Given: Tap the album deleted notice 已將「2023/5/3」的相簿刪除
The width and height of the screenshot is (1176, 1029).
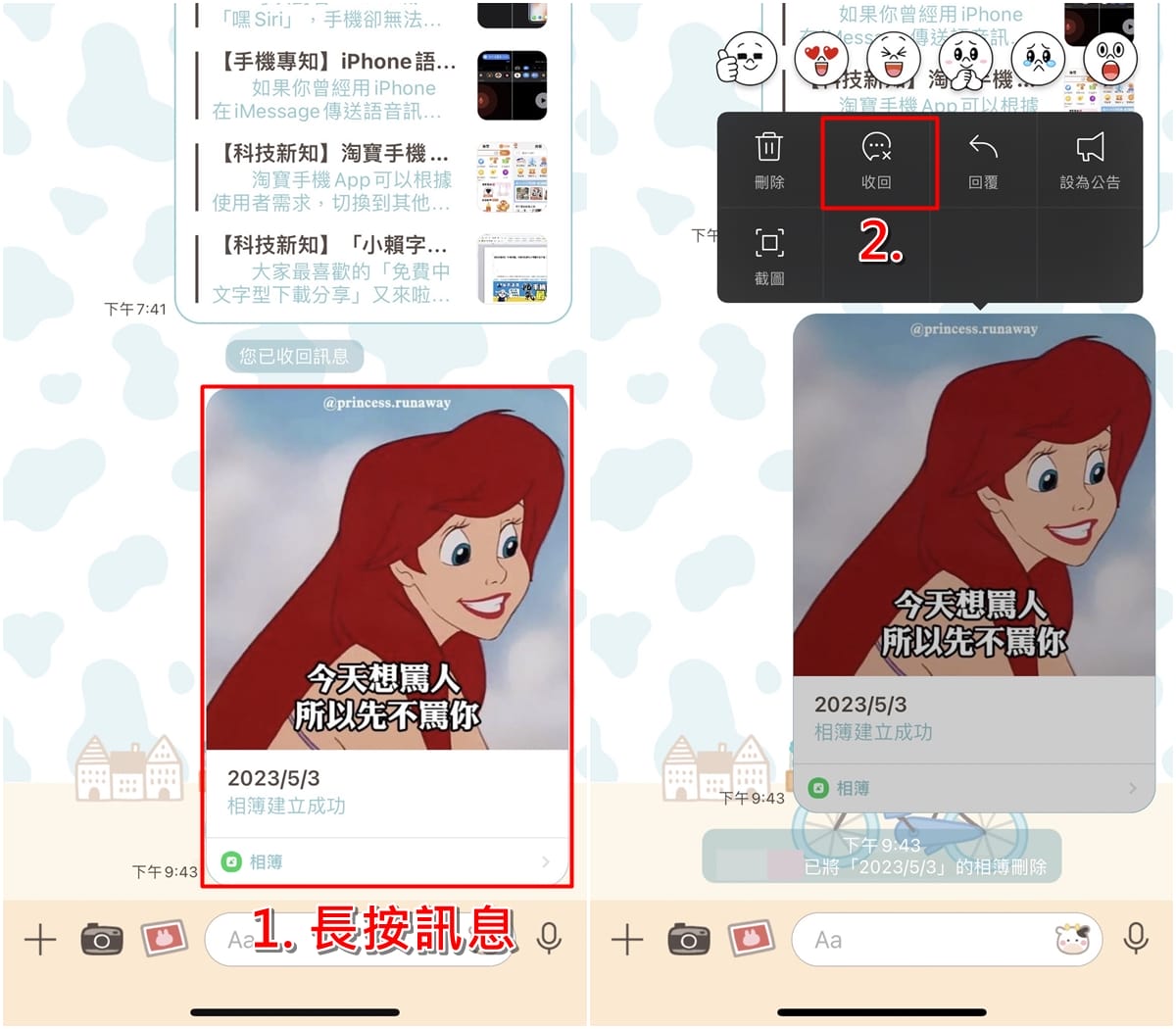Looking at the screenshot, I should (x=925, y=866).
